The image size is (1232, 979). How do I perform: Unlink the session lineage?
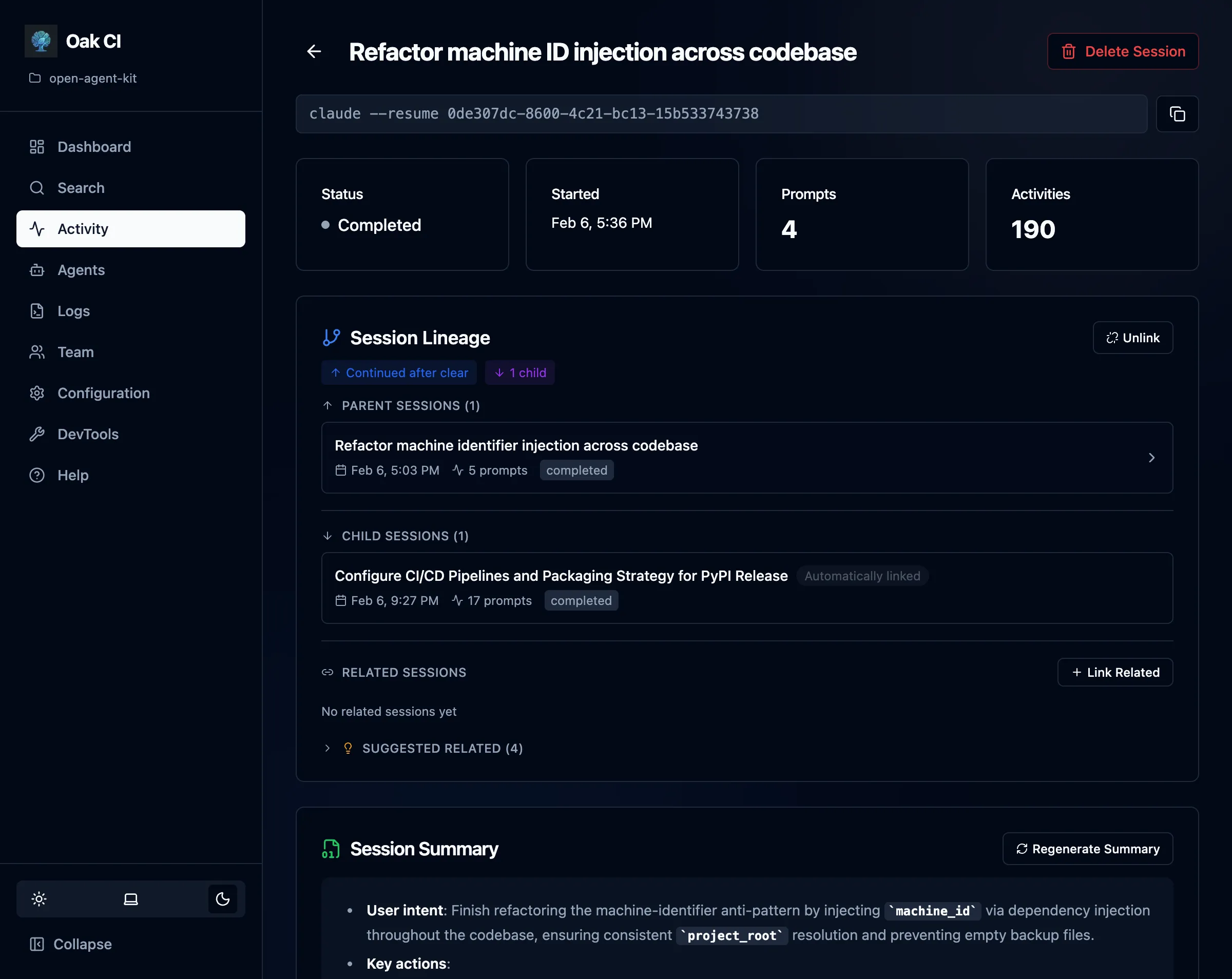coord(1132,338)
